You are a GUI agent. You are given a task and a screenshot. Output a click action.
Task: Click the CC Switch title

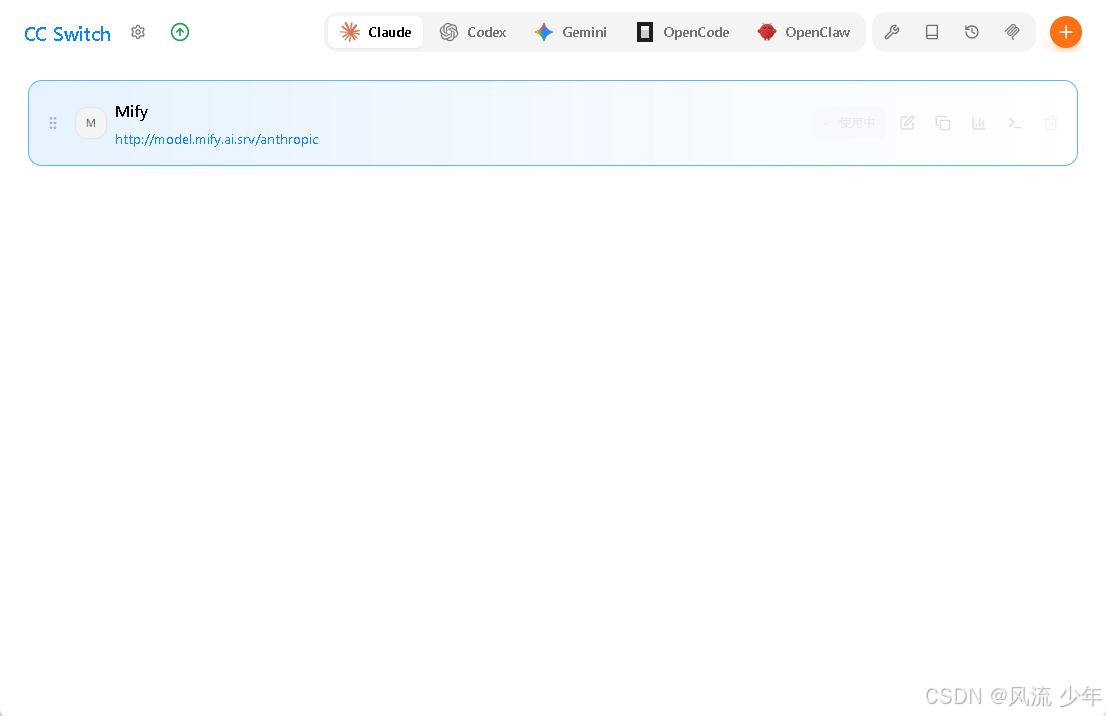(x=68, y=34)
